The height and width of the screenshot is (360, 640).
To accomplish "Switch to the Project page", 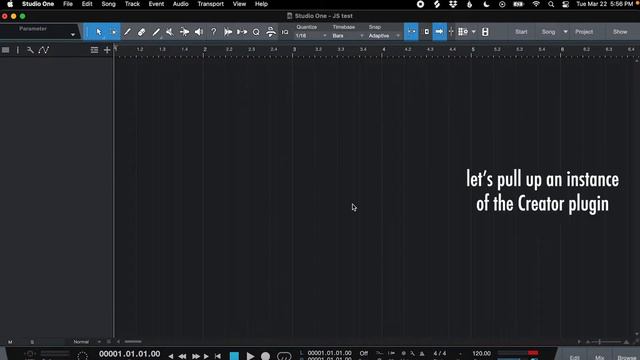I will (584, 32).
